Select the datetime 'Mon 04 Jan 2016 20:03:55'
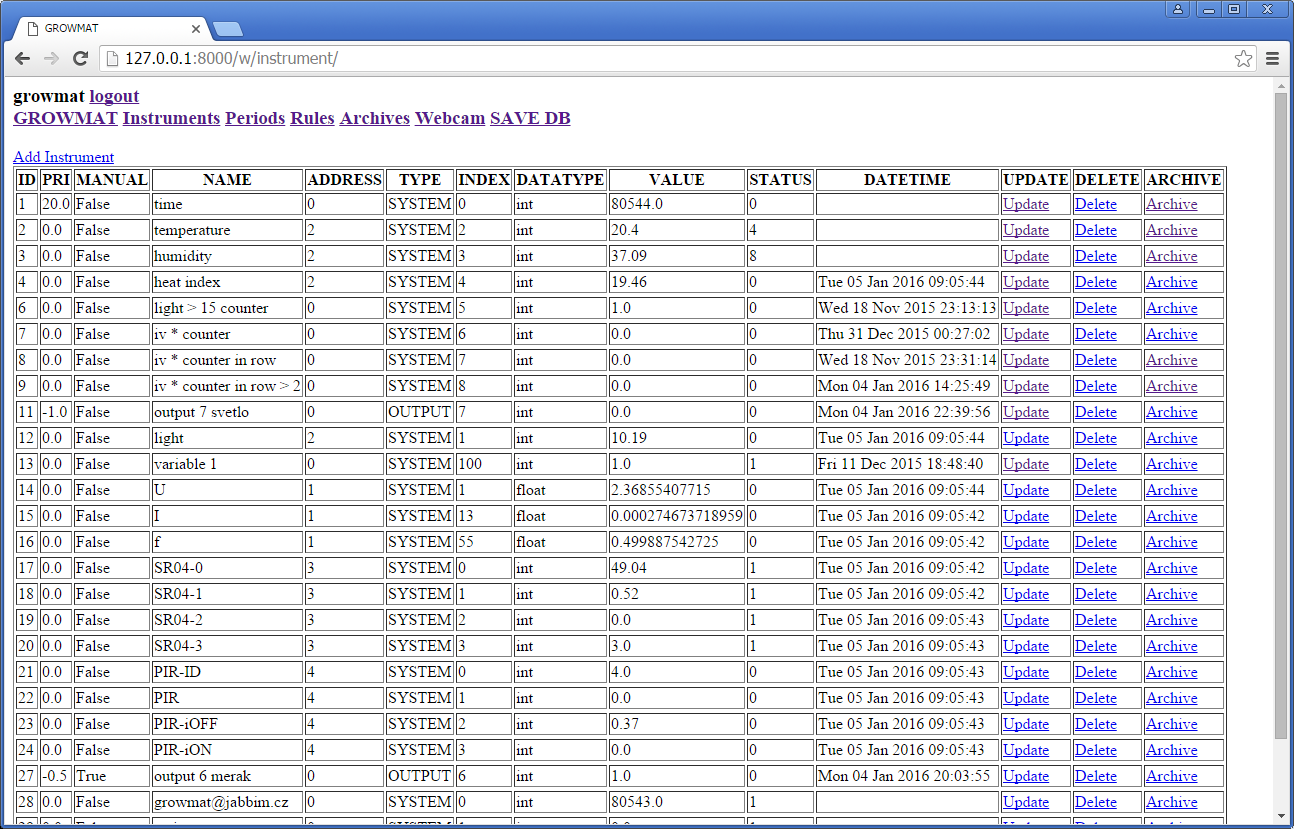The image size is (1294, 829). point(907,776)
